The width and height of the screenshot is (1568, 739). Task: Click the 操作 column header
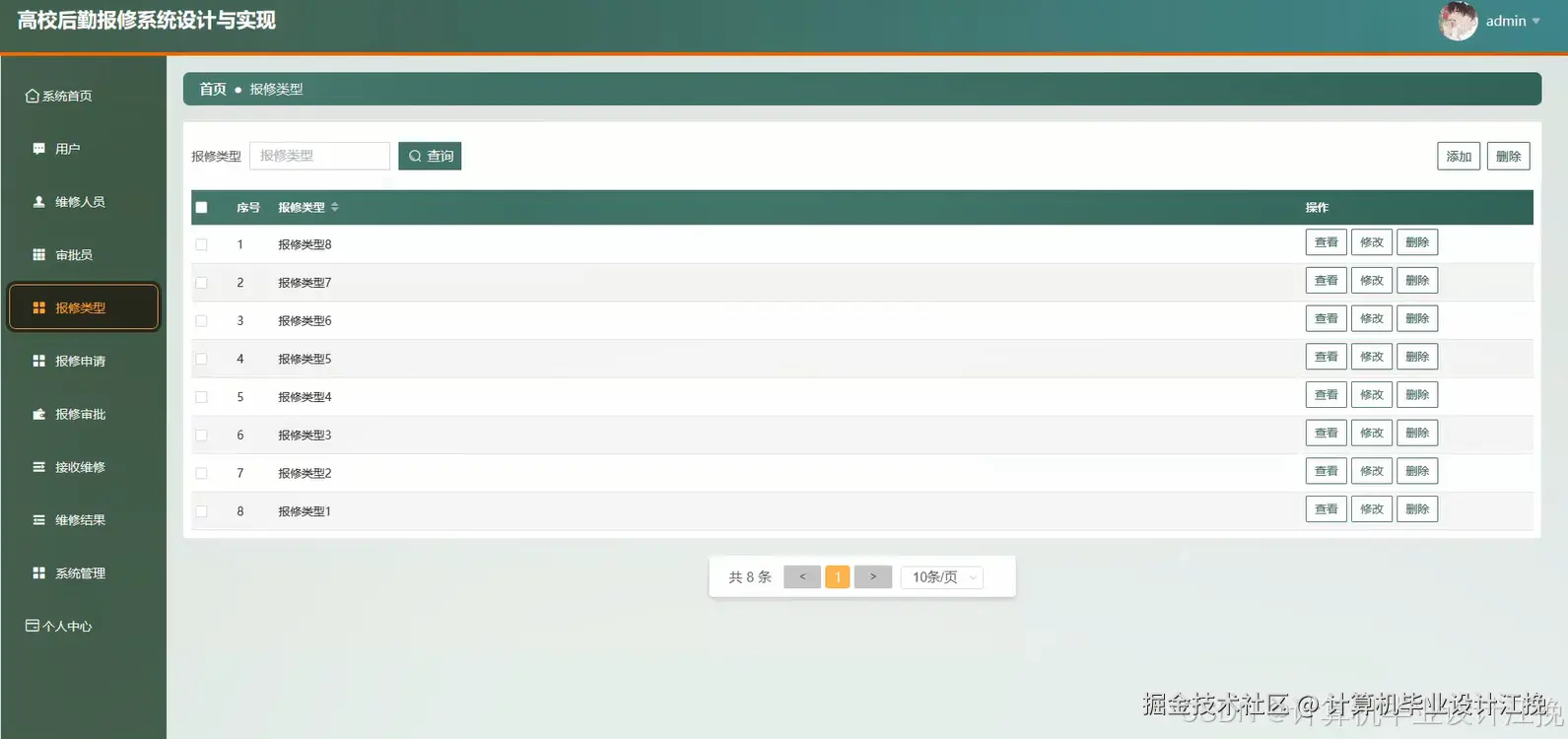1317,208
